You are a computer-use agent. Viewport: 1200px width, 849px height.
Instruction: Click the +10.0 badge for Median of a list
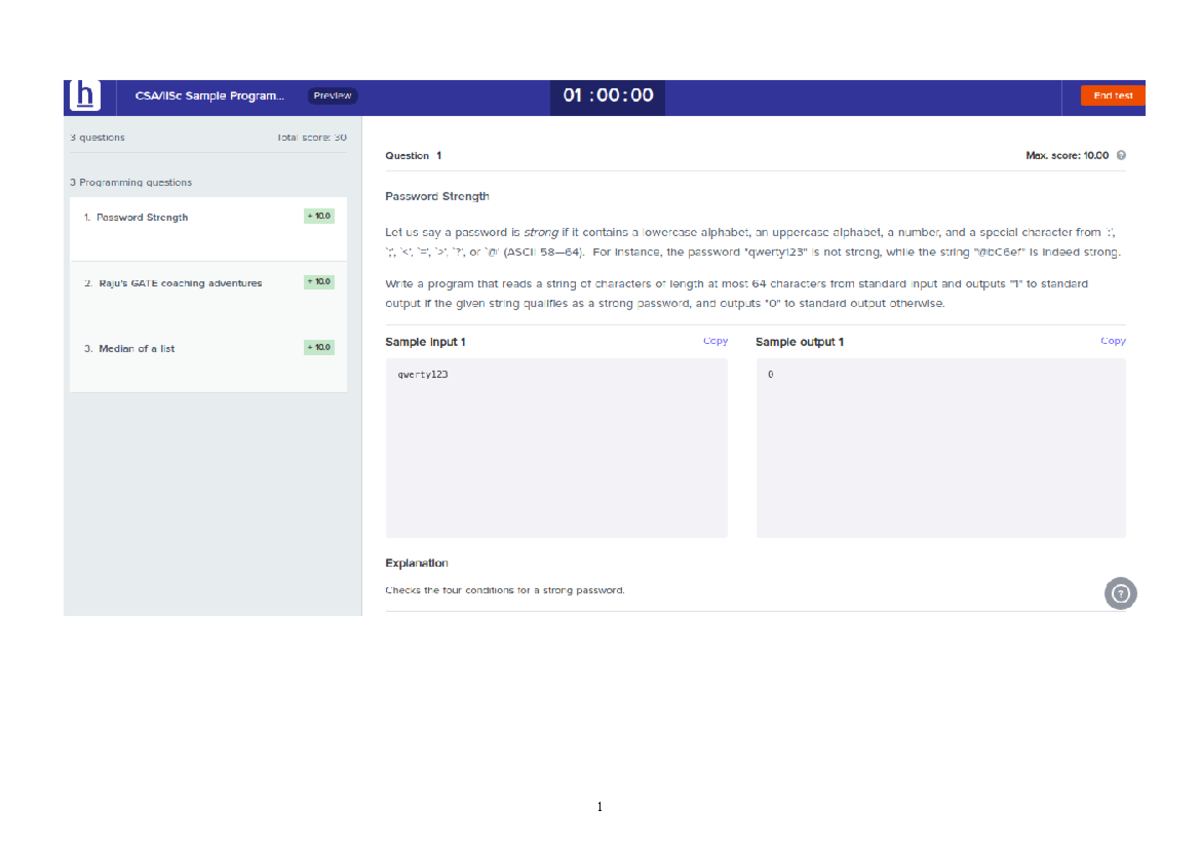pos(319,347)
